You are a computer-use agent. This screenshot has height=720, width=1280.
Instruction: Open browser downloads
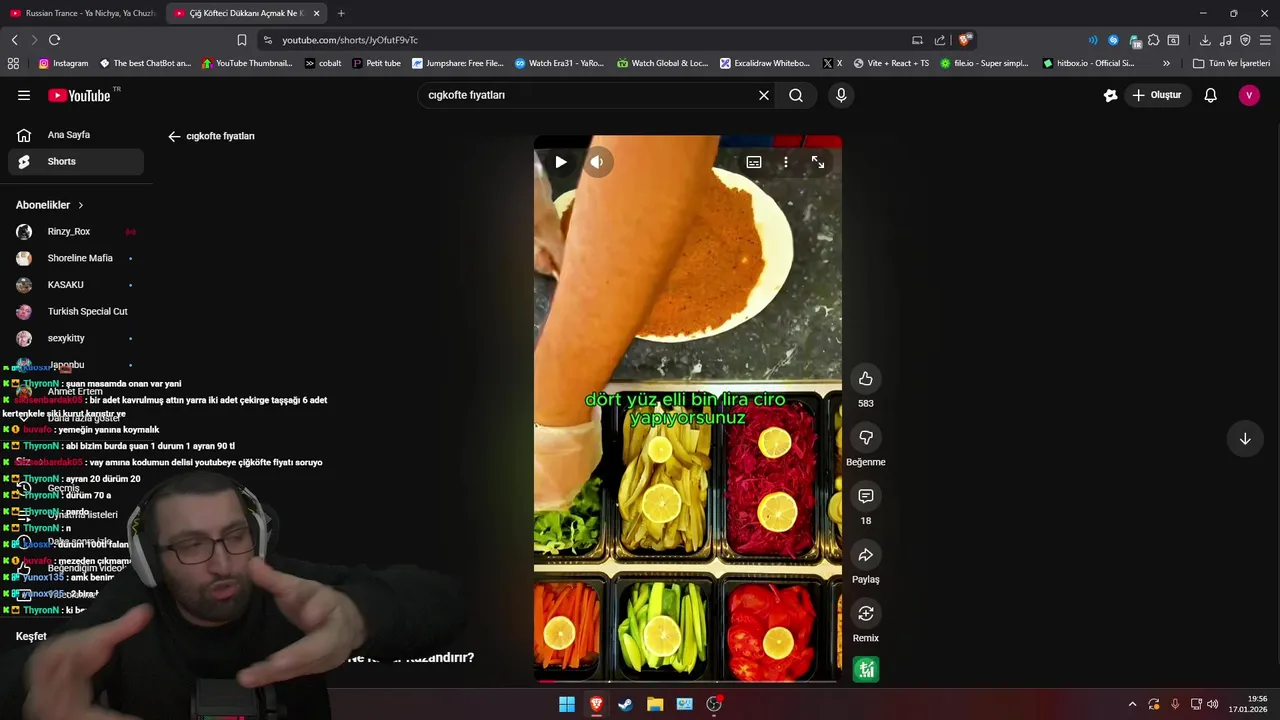tap(1205, 40)
